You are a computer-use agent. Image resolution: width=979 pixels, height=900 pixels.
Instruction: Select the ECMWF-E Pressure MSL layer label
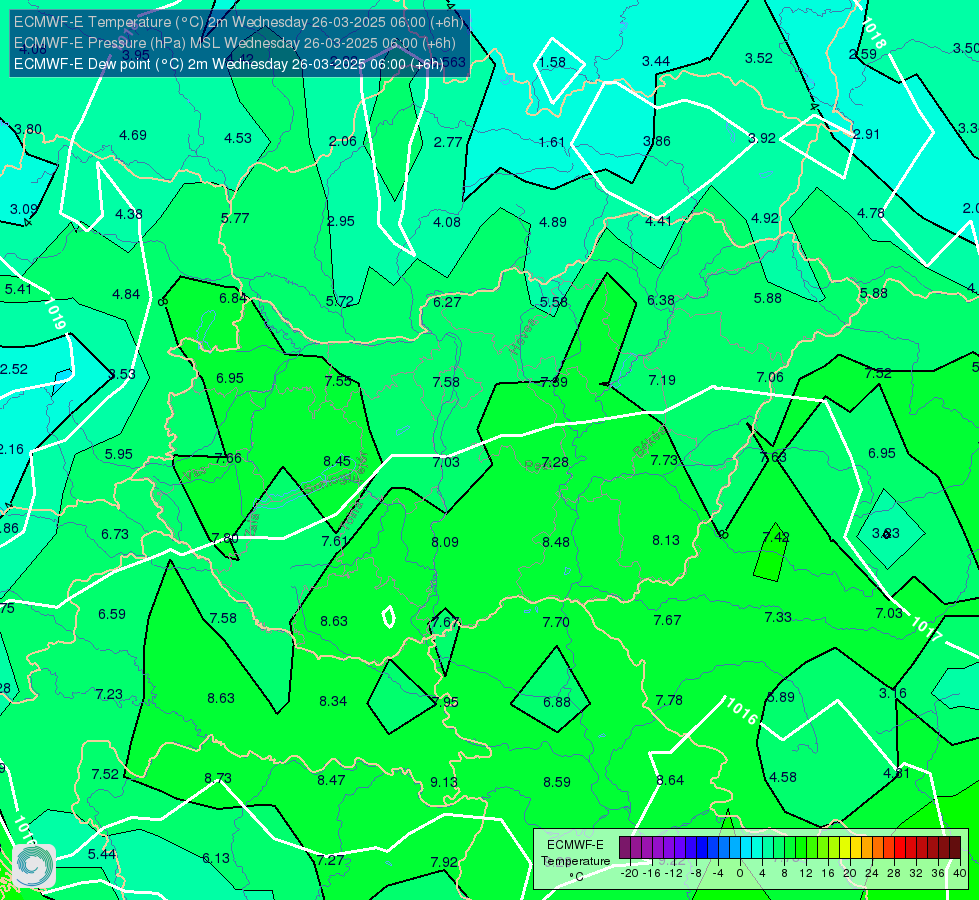click(234, 43)
